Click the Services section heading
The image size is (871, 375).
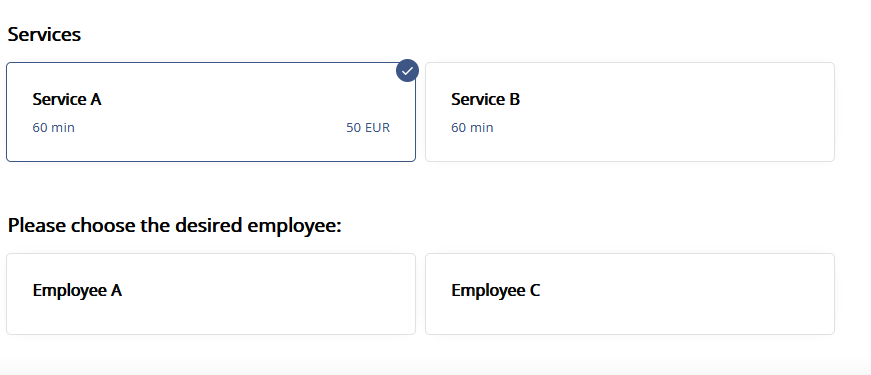(x=44, y=34)
